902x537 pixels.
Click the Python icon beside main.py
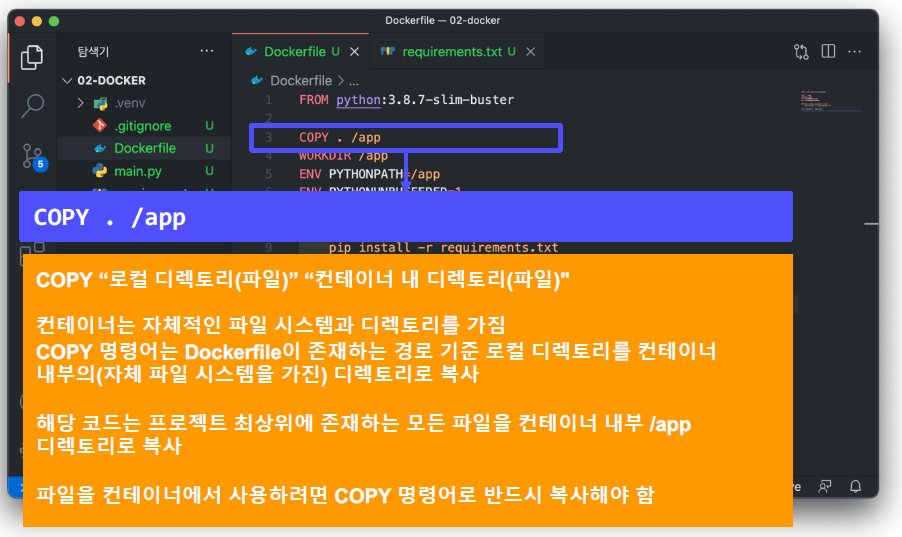(x=100, y=171)
